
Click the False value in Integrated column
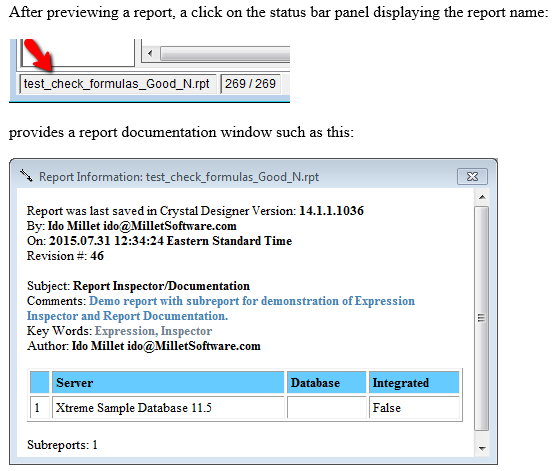pyautogui.click(x=387, y=408)
